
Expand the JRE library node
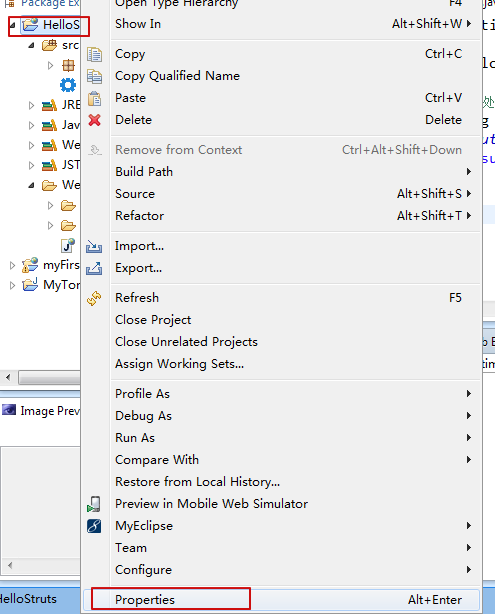31,105
